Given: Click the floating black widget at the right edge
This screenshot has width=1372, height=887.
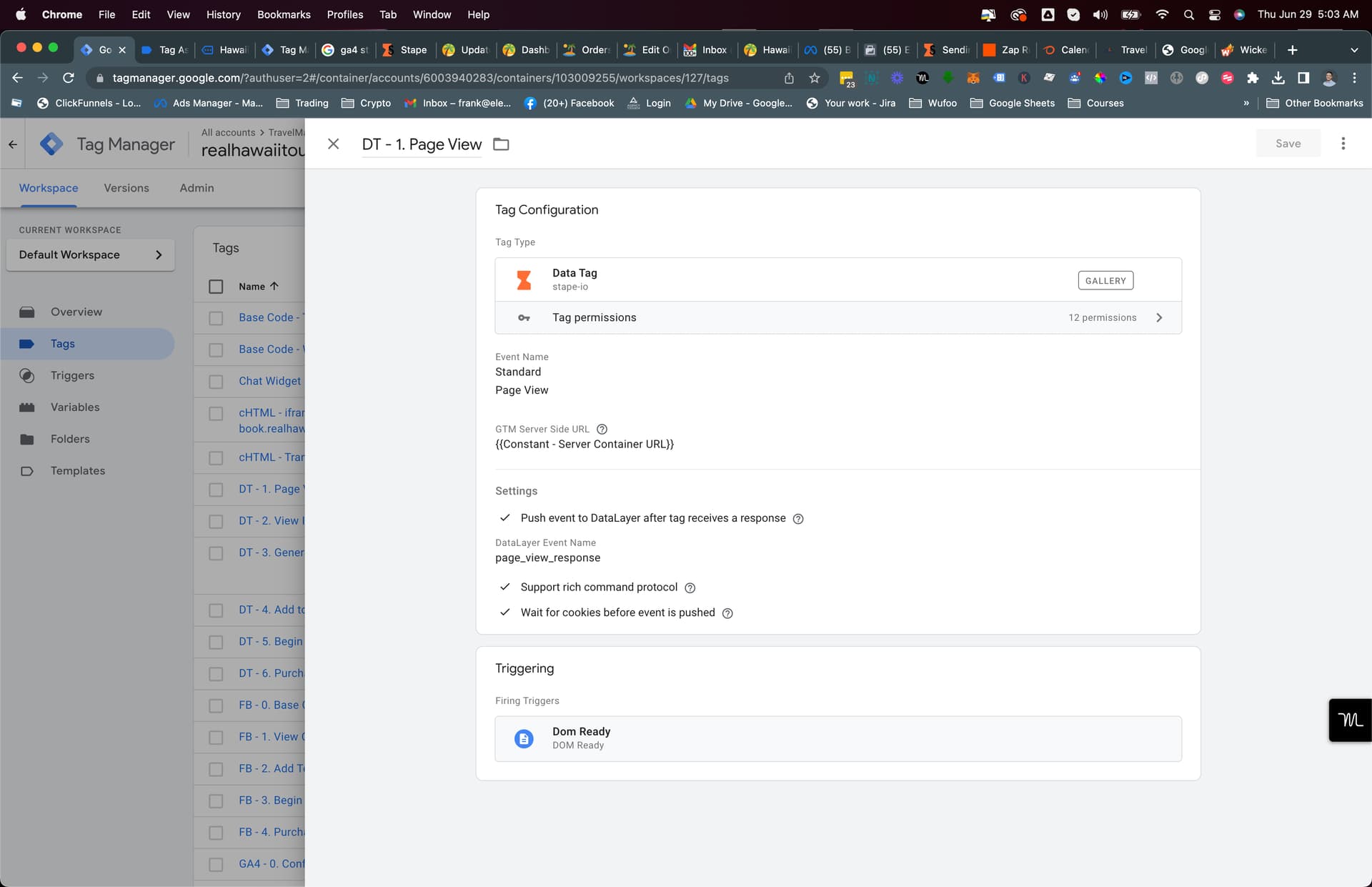Looking at the screenshot, I should [x=1350, y=720].
